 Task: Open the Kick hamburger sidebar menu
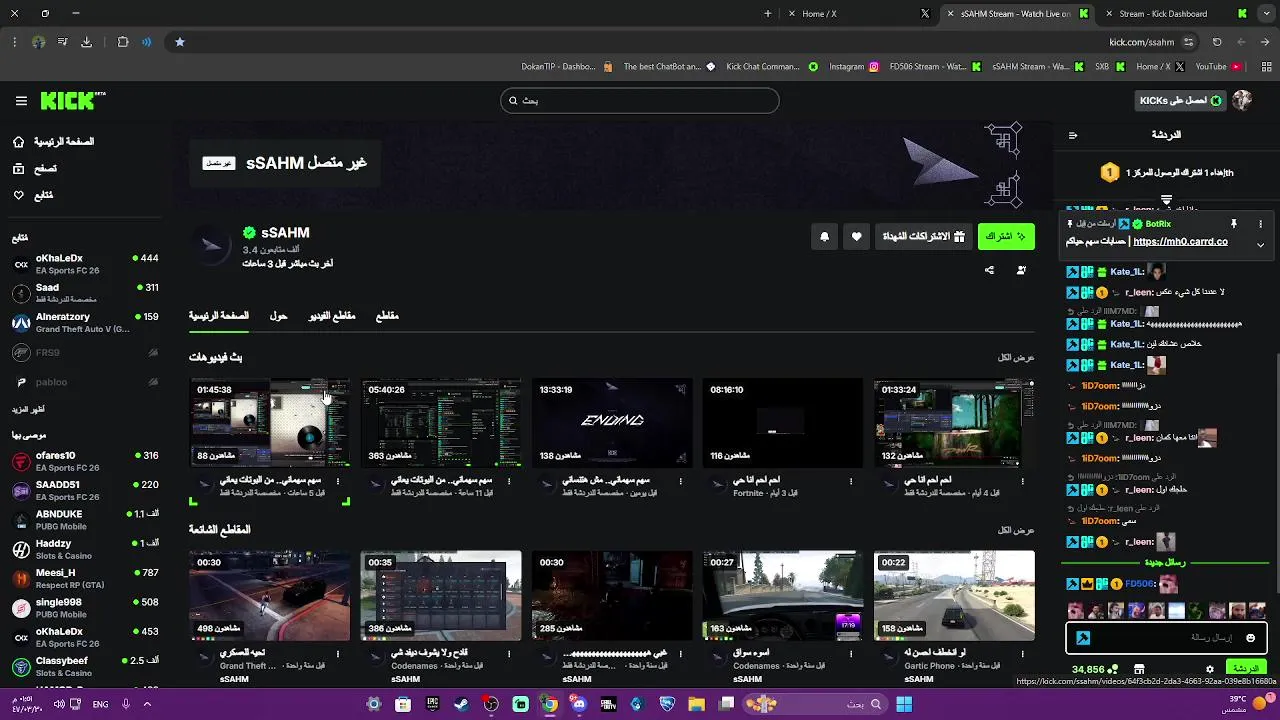pyautogui.click(x=21, y=101)
